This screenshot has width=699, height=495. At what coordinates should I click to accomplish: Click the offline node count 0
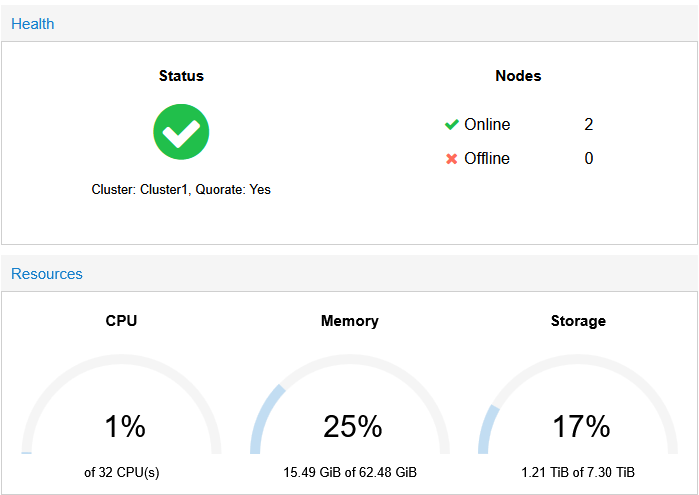click(x=589, y=158)
